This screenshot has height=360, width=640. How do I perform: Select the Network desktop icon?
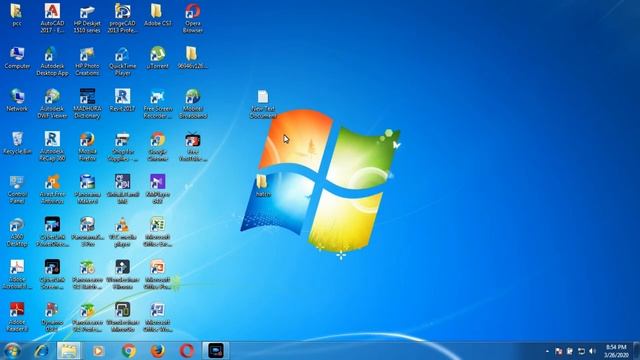click(17, 100)
